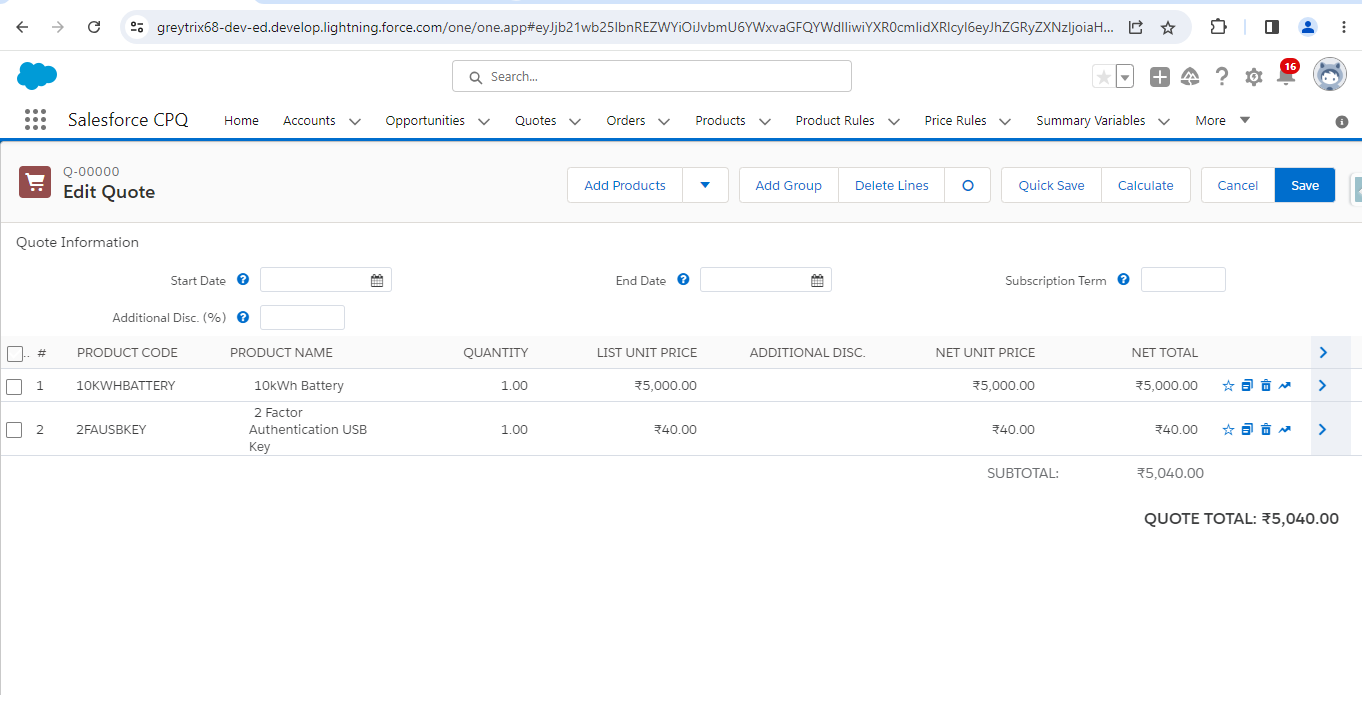1362x702 pixels.
Task: Click the Add Group button
Action: (x=789, y=185)
